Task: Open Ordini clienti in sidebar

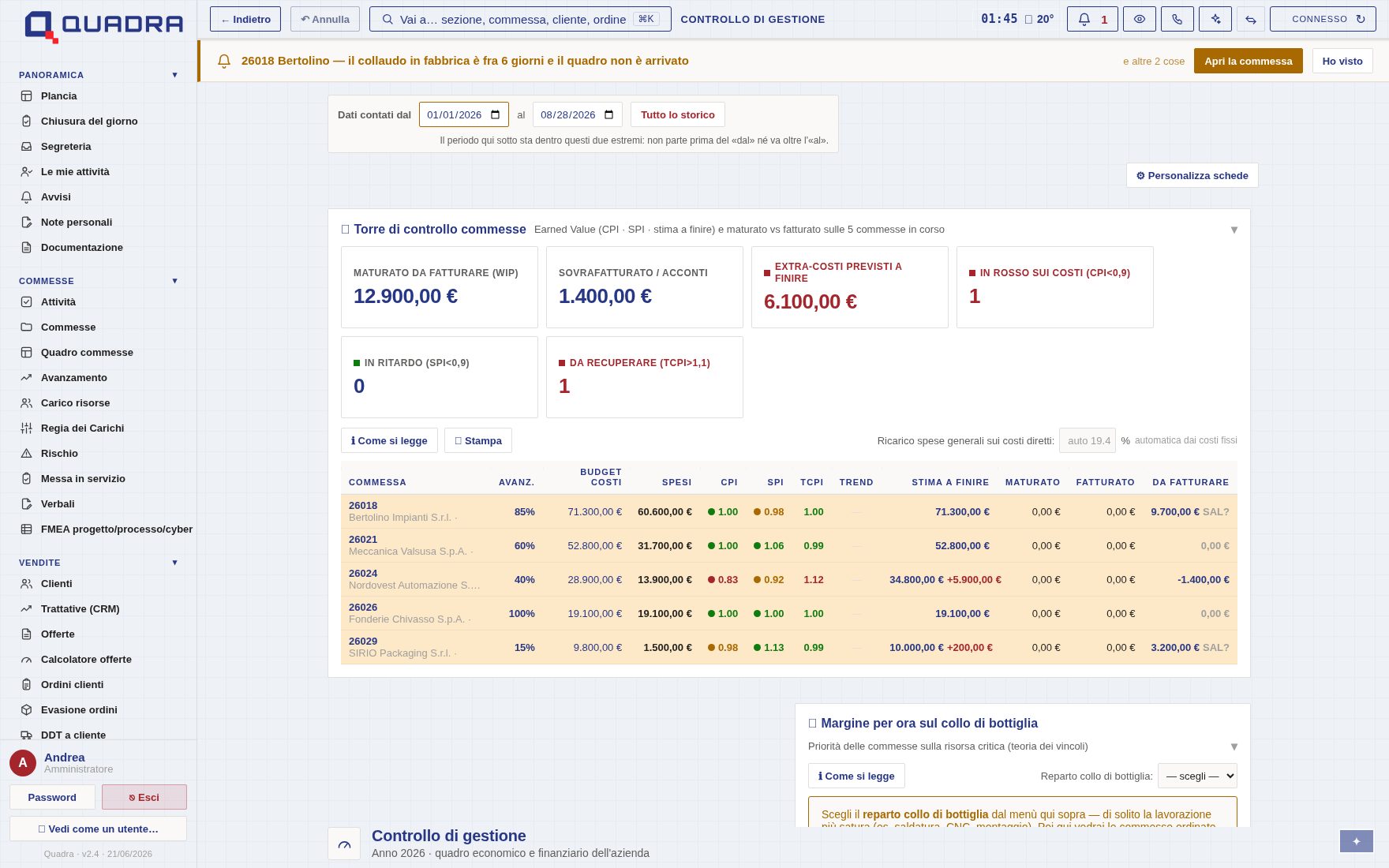Action: pyautogui.click(x=98, y=685)
